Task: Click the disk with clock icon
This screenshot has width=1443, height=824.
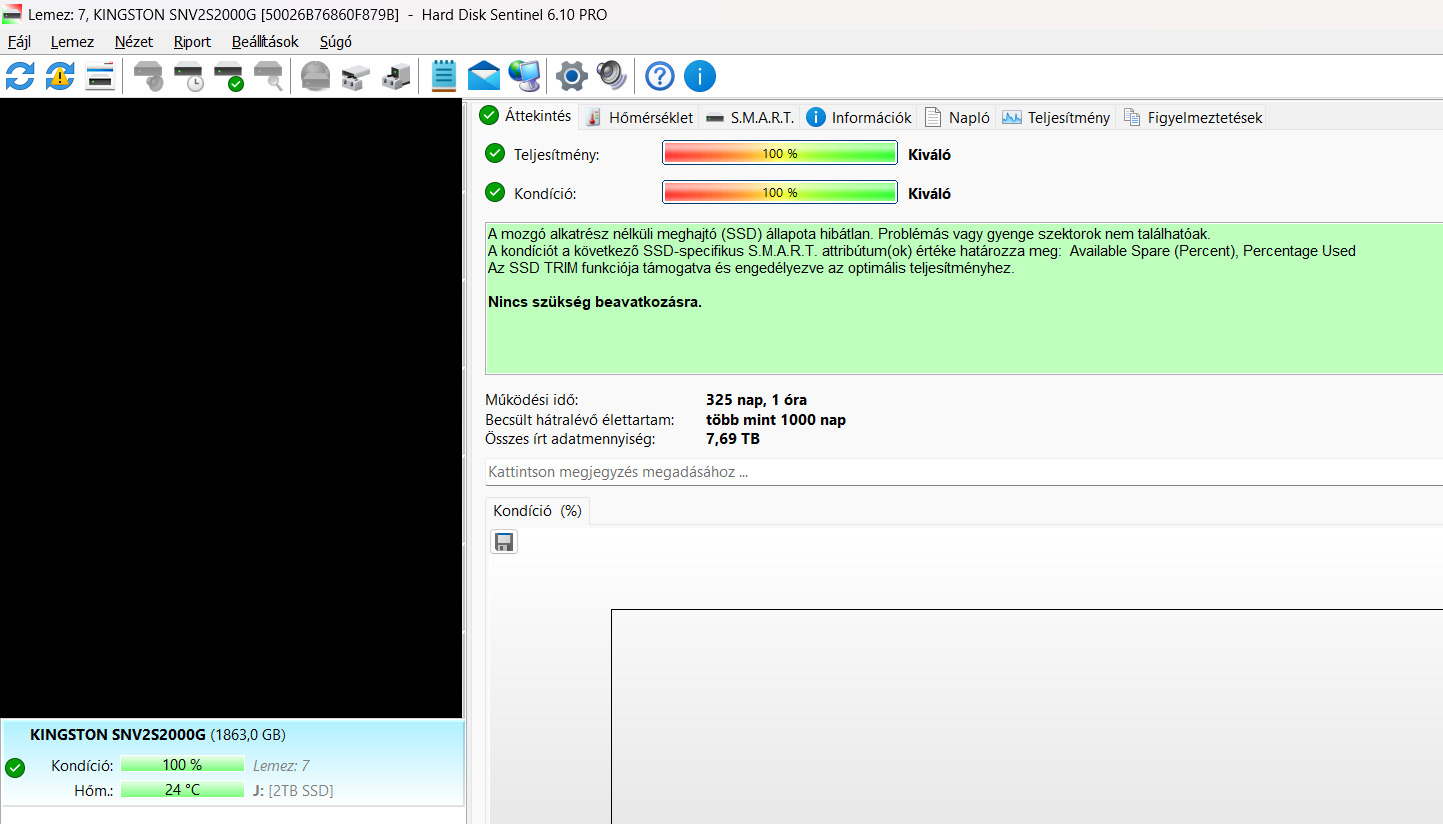Action: coord(188,76)
